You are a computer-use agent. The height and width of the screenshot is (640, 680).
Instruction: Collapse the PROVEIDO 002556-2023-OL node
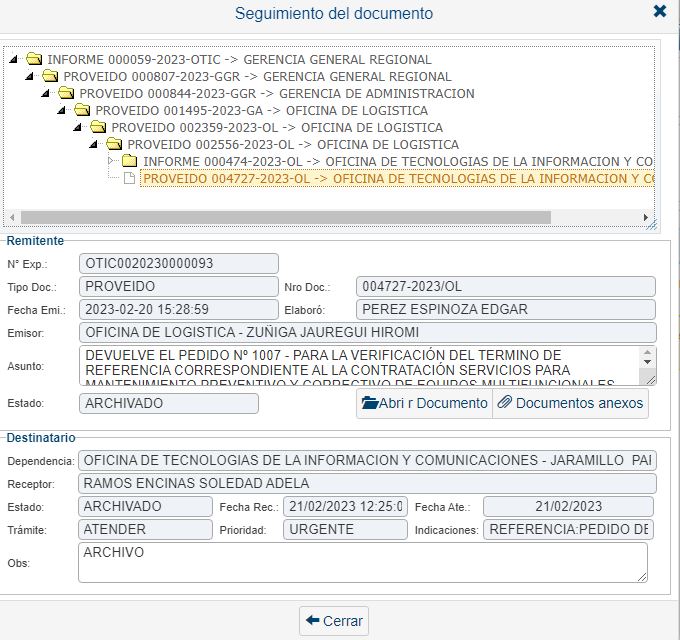(x=94, y=144)
